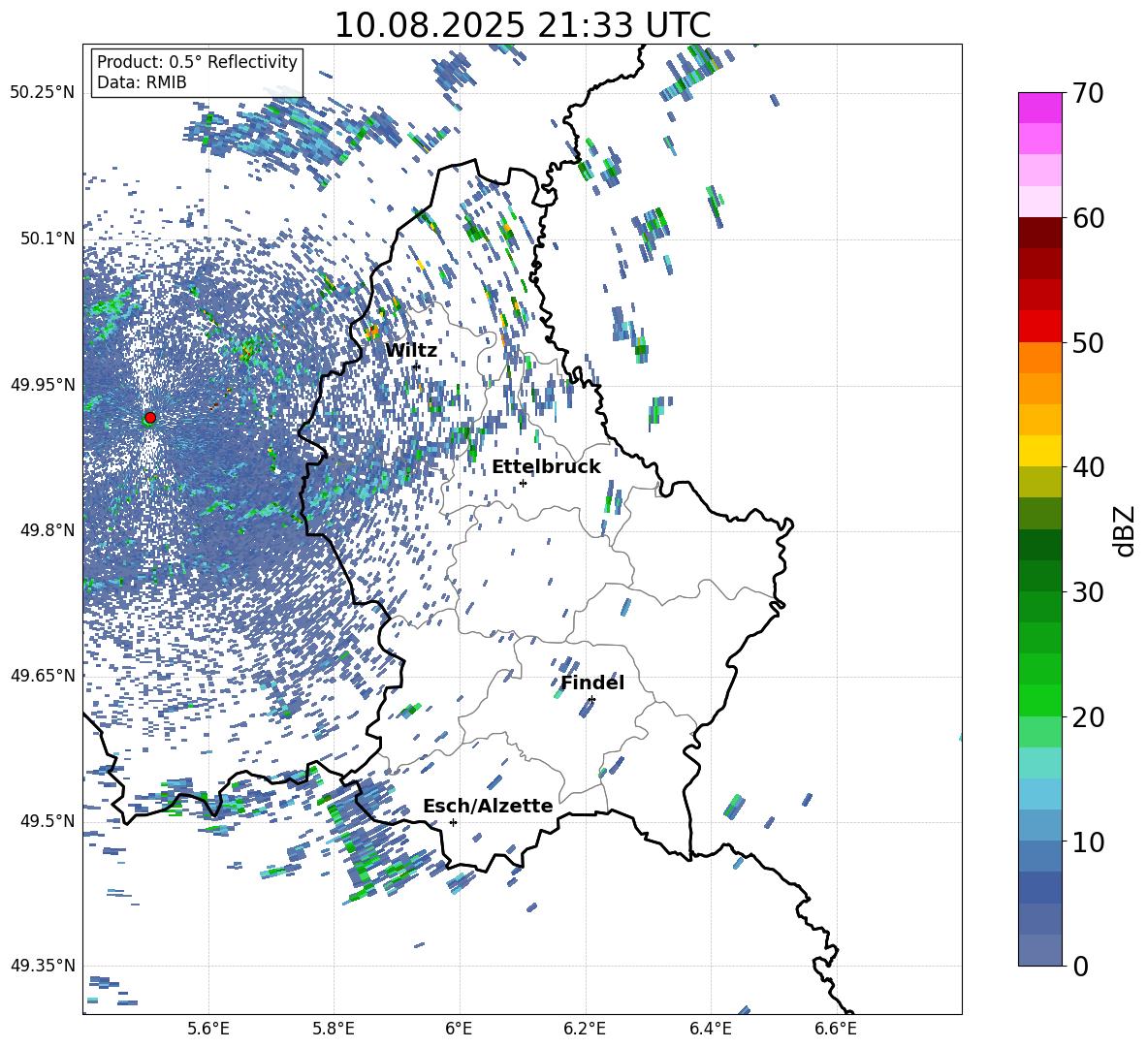The image size is (1148, 1048).
Task: Click the 5.8°E longitude label
Action: [334, 1029]
